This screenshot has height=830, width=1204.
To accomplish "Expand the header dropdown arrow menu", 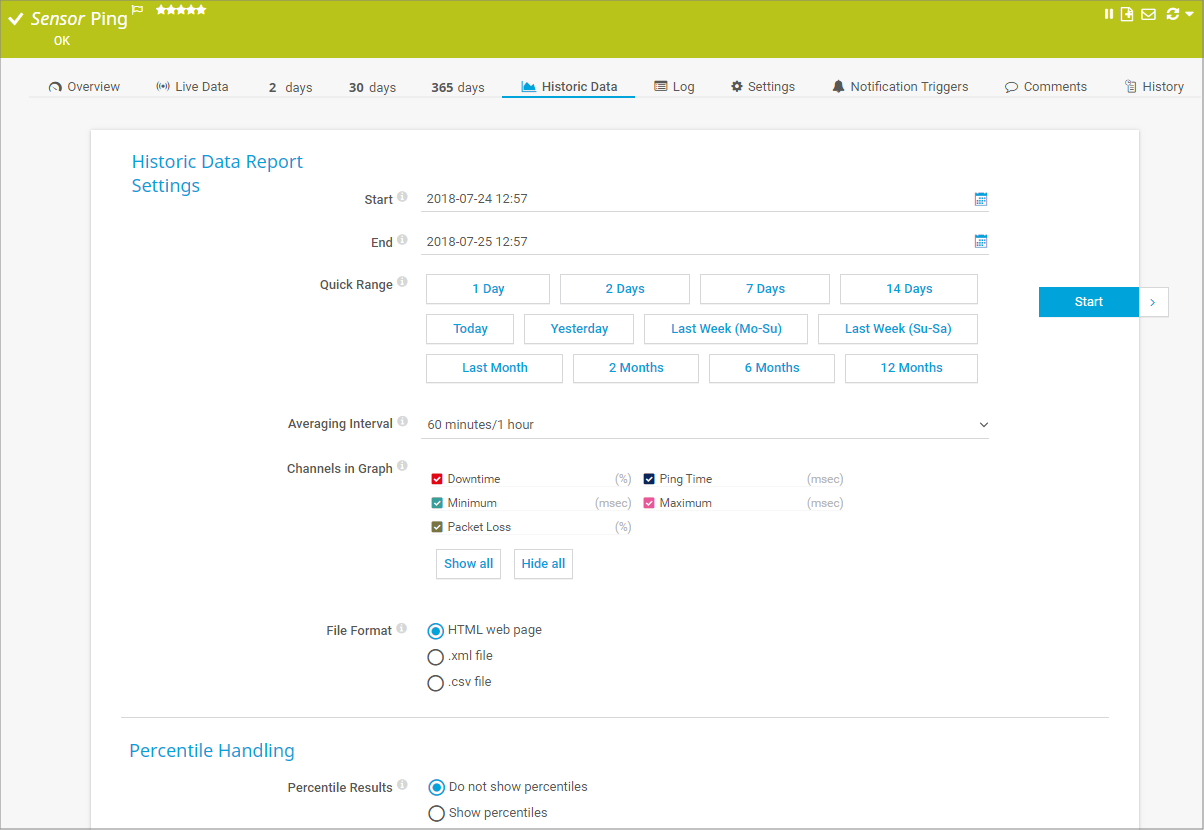I will click(1189, 14).
